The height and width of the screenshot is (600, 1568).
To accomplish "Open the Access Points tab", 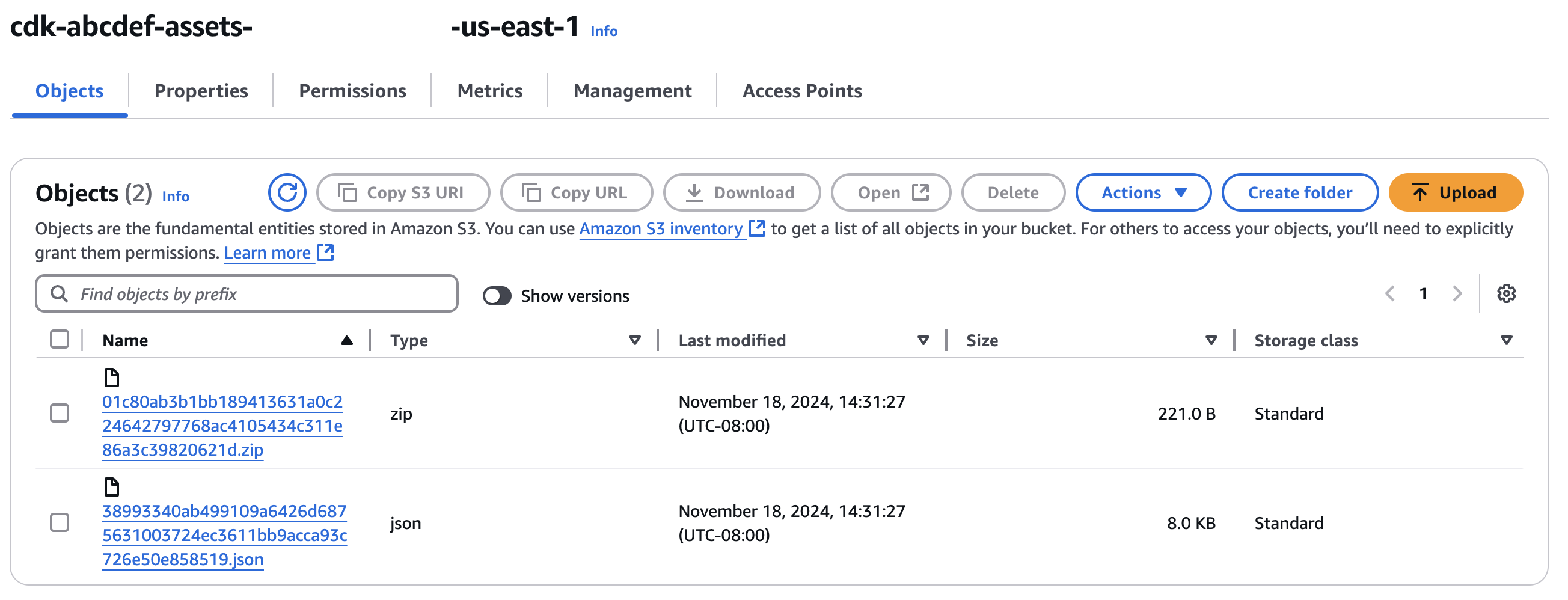I will click(x=802, y=91).
